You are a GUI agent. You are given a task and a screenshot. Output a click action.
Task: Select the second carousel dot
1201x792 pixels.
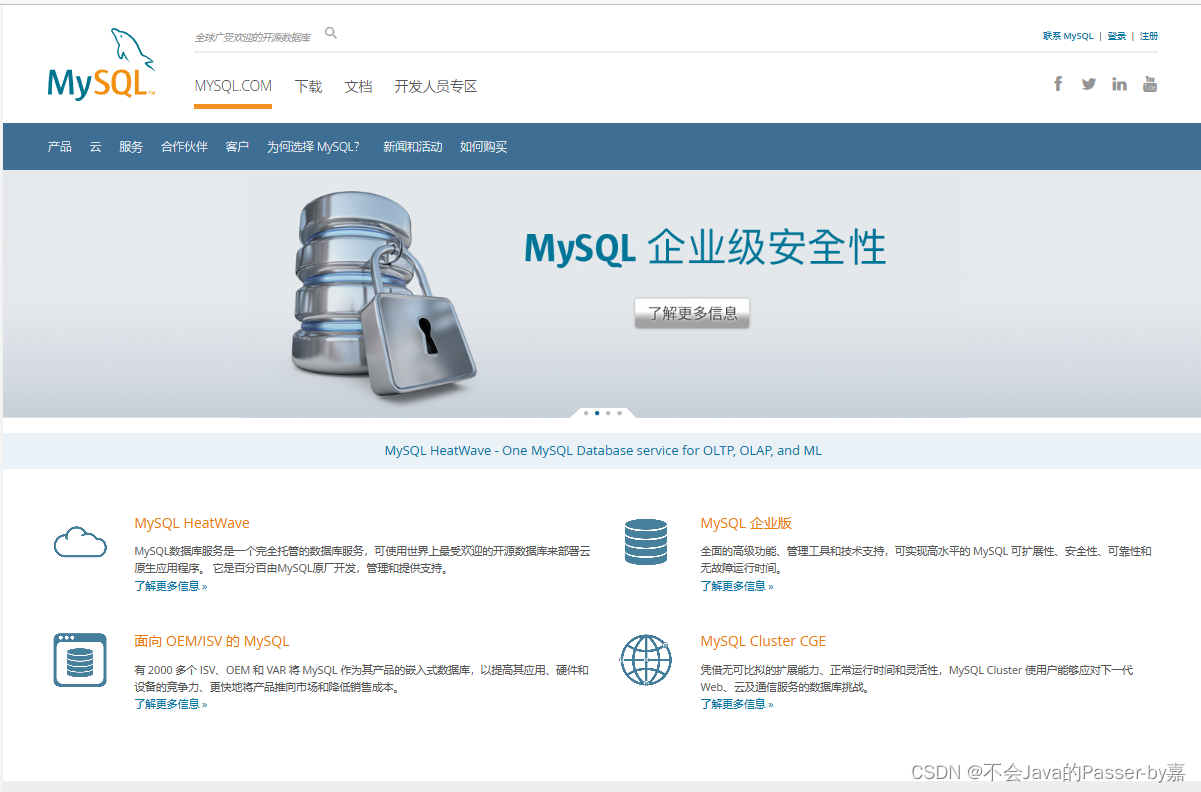tap(597, 412)
